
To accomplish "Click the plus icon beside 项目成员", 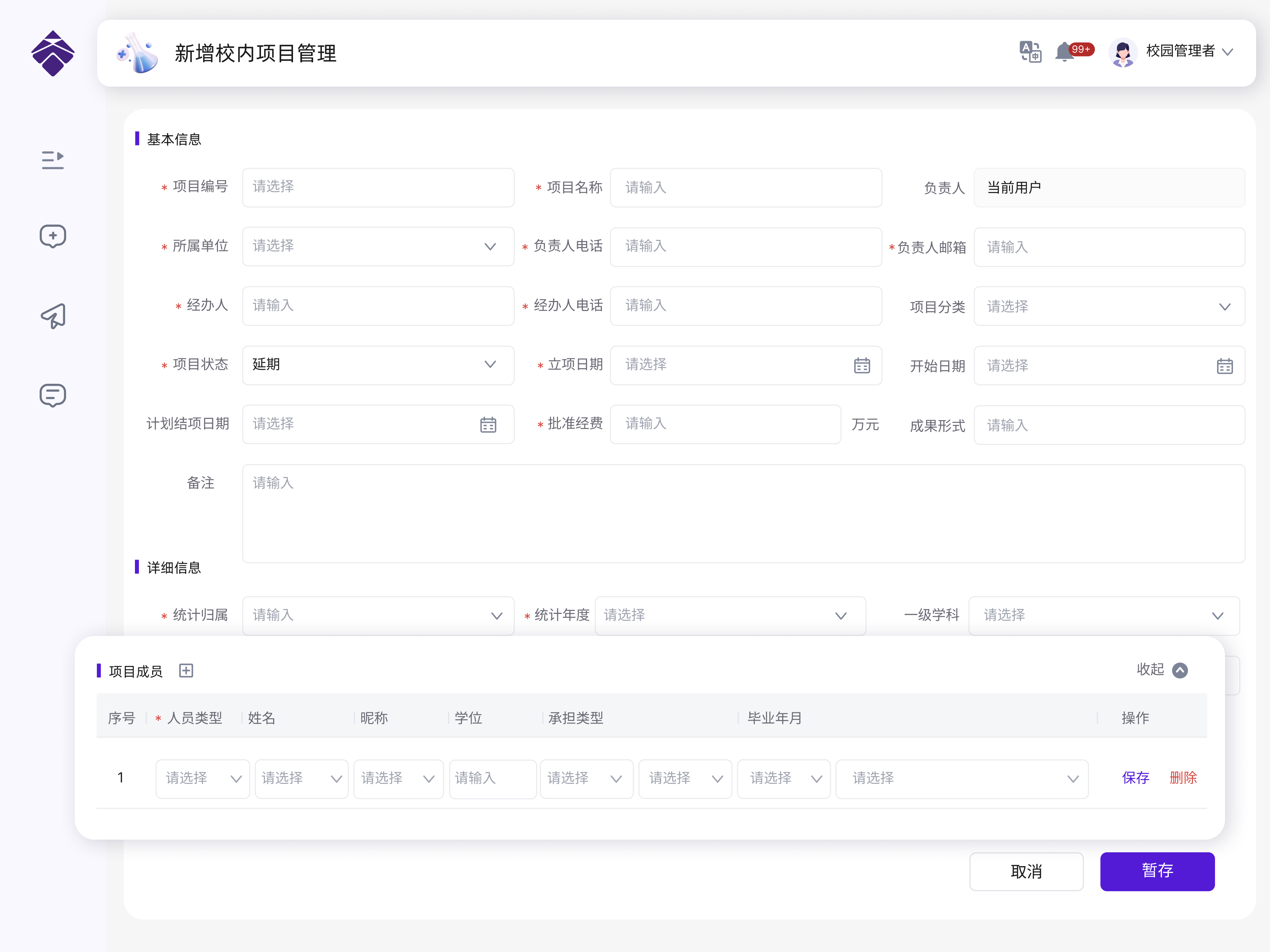I will [x=186, y=670].
